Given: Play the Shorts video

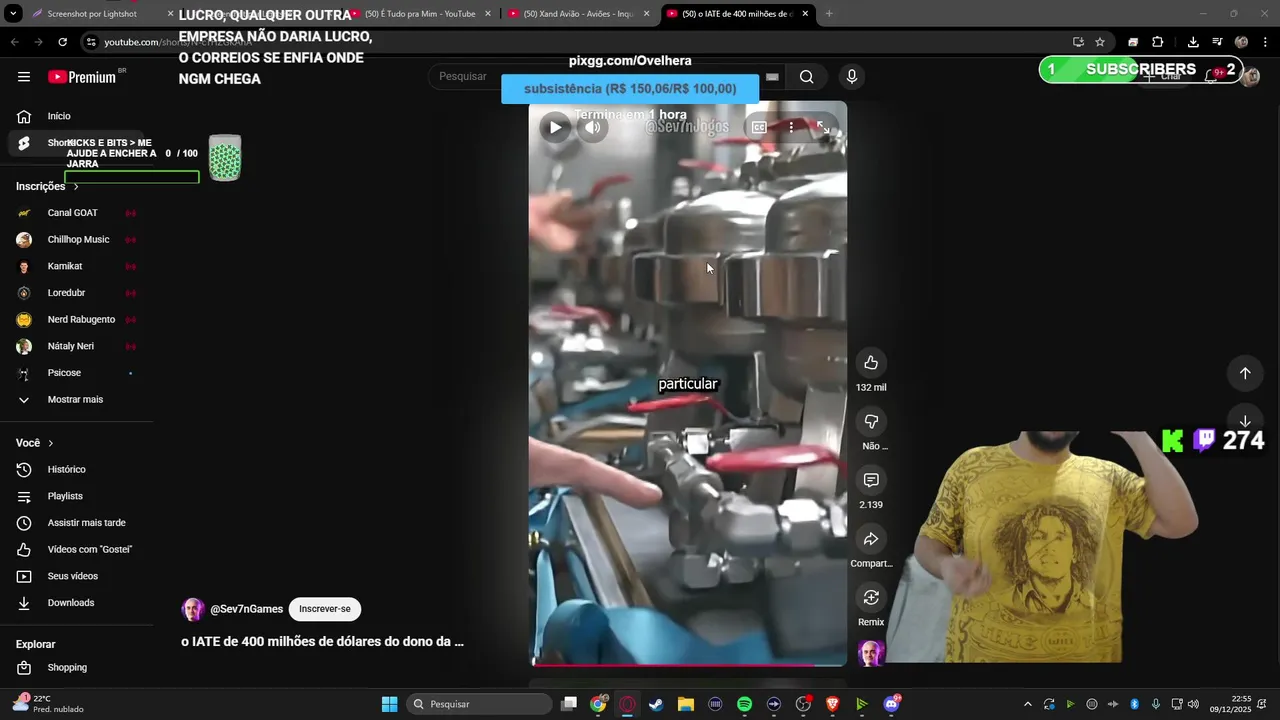Looking at the screenshot, I should [x=555, y=127].
